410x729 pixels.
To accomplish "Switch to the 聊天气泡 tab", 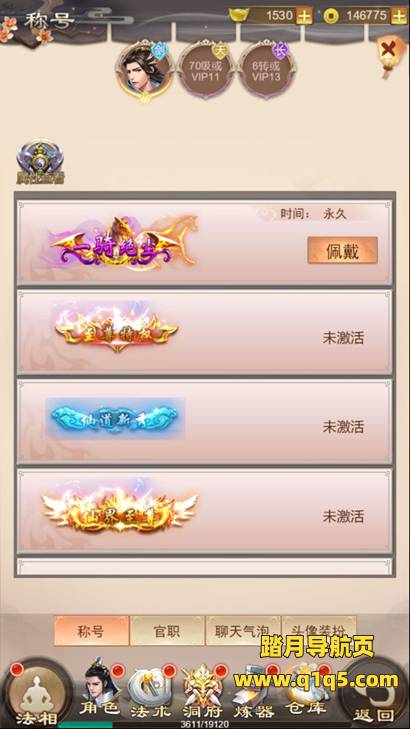I will pyautogui.click(x=243, y=631).
